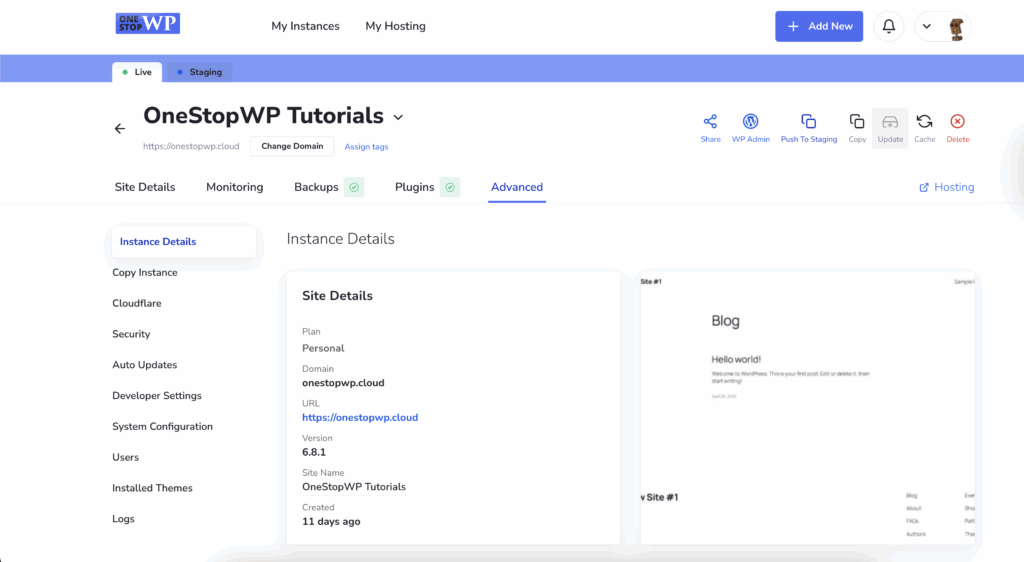Open the notifications bell
Viewport: 1024px width, 562px height.
click(x=889, y=26)
